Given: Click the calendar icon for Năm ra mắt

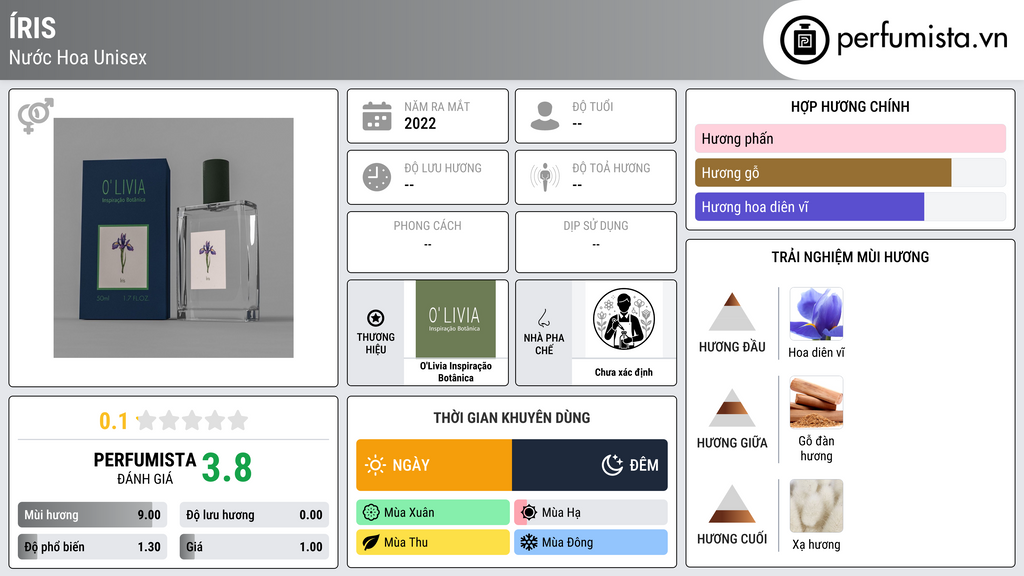Looking at the screenshot, I should (x=377, y=116).
